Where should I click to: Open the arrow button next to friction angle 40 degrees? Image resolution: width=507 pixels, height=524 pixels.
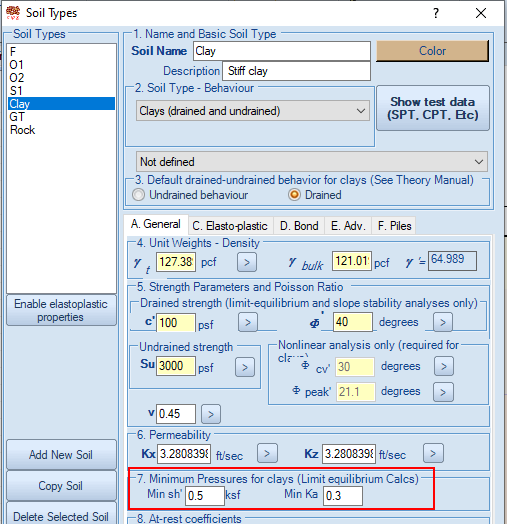[x=443, y=322]
